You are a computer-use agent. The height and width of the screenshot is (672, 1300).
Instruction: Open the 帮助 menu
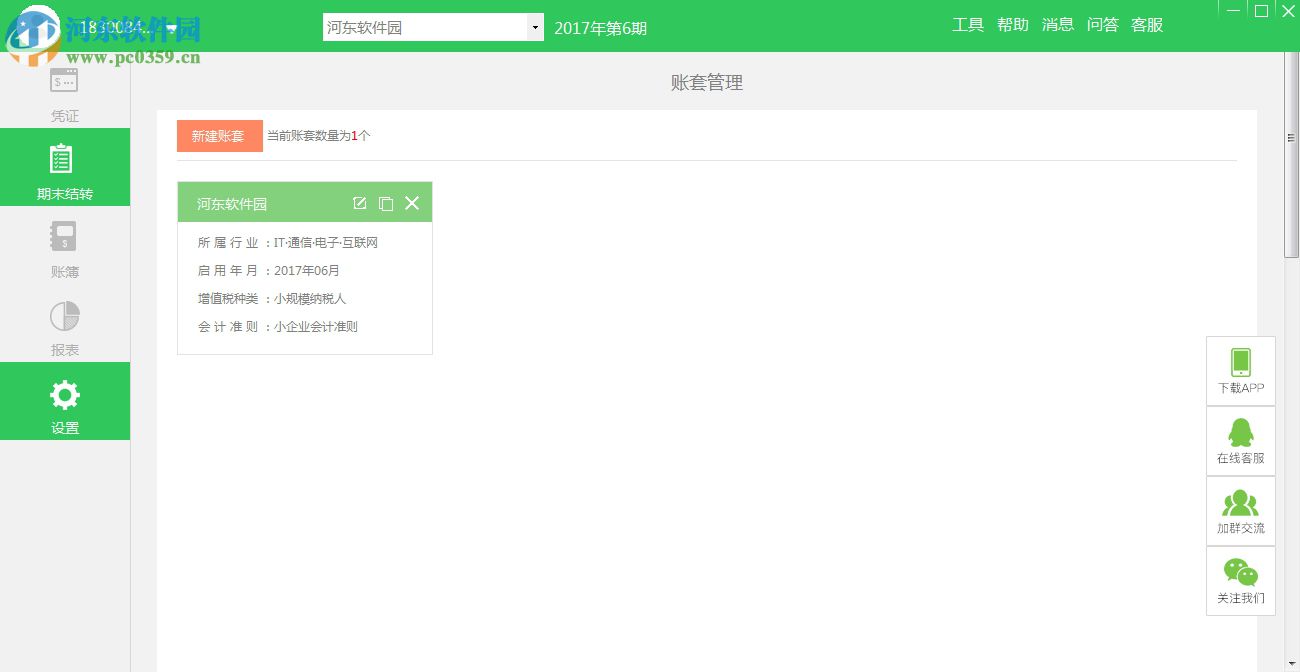(x=1012, y=24)
